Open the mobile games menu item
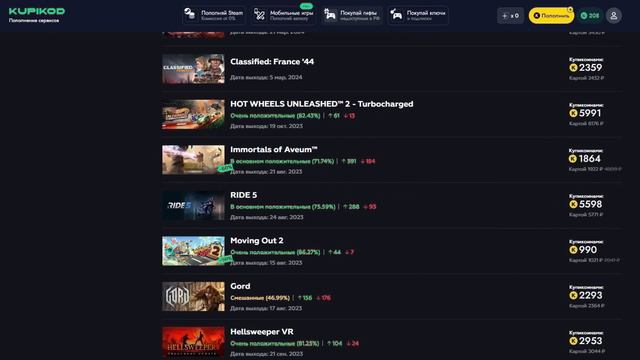The height and width of the screenshot is (360, 640). coord(283,16)
